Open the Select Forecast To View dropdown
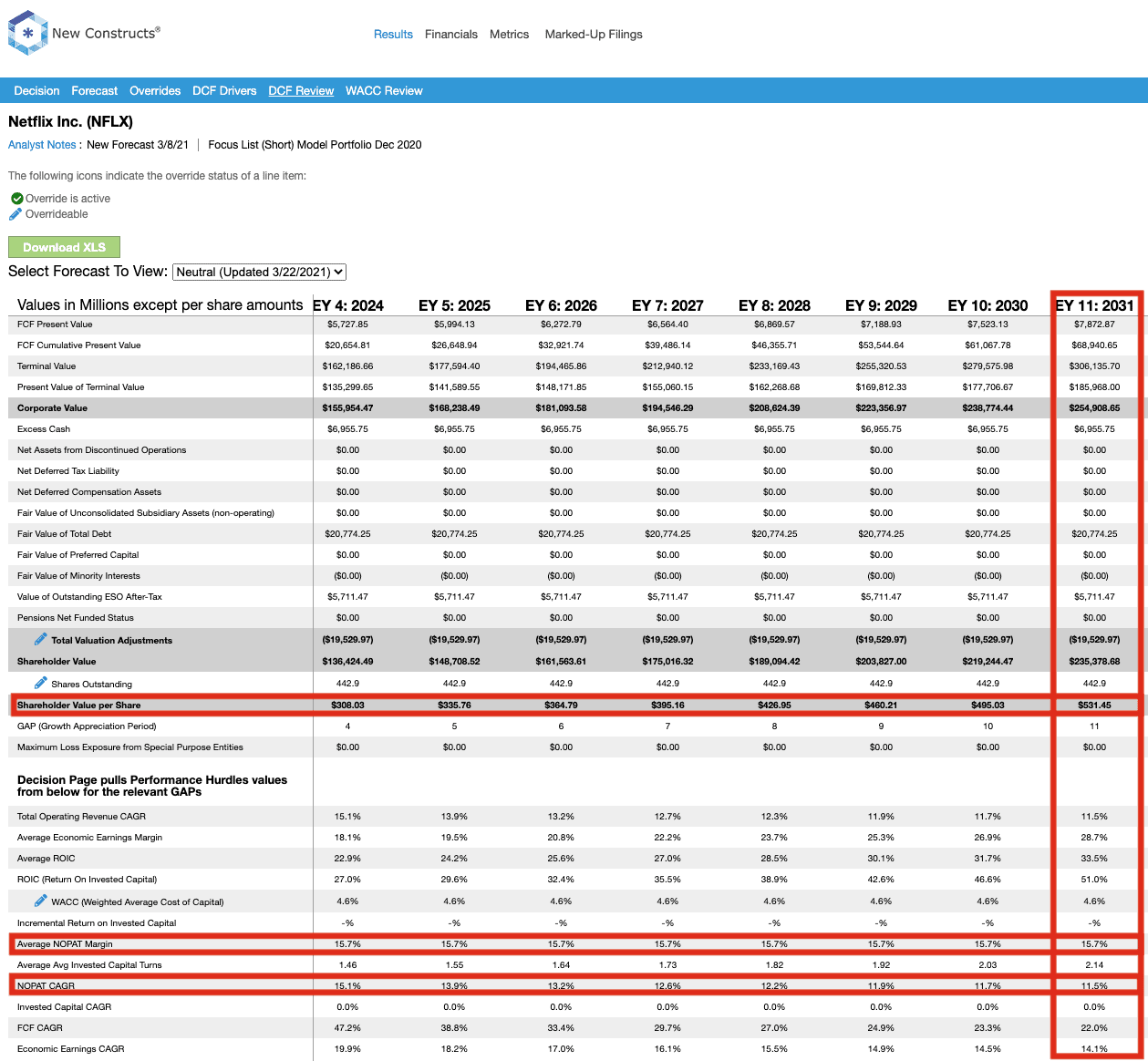The height and width of the screenshot is (1061, 1148). tap(259, 272)
